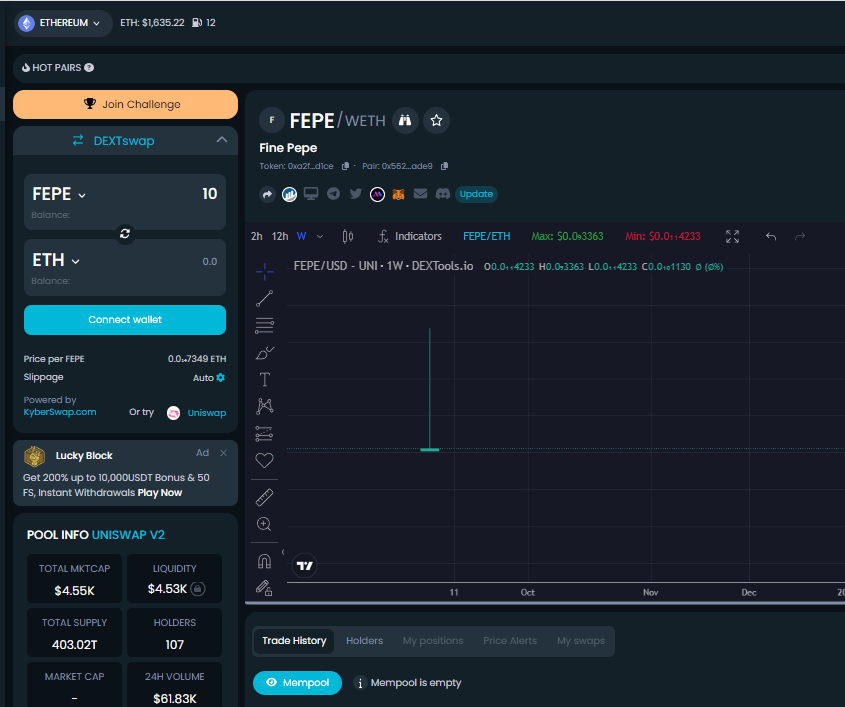Screen dimensions: 845x707
Task: Select the Text tool in chart toolbar
Action: pyautogui.click(x=265, y=379)
